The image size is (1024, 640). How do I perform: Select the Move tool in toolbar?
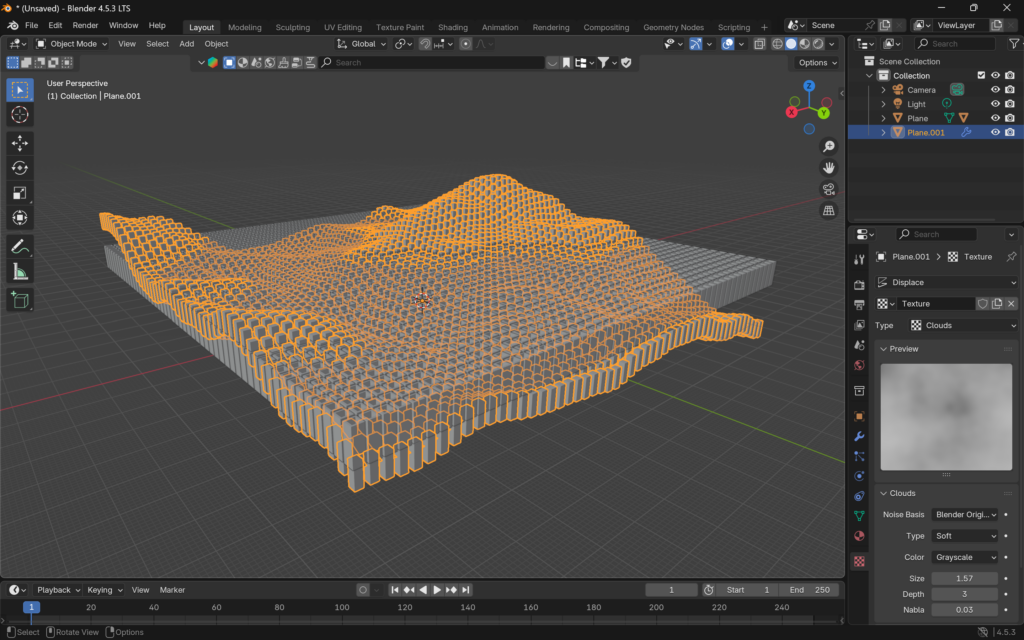(x=20, y=143)
